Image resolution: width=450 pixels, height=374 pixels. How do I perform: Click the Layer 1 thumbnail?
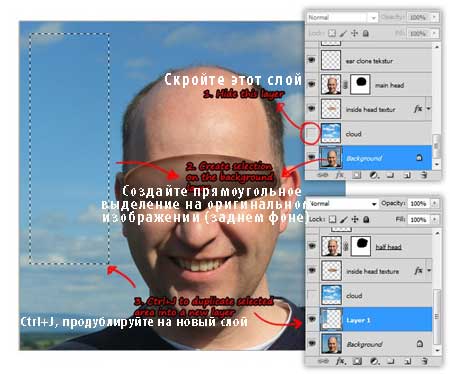331,319
